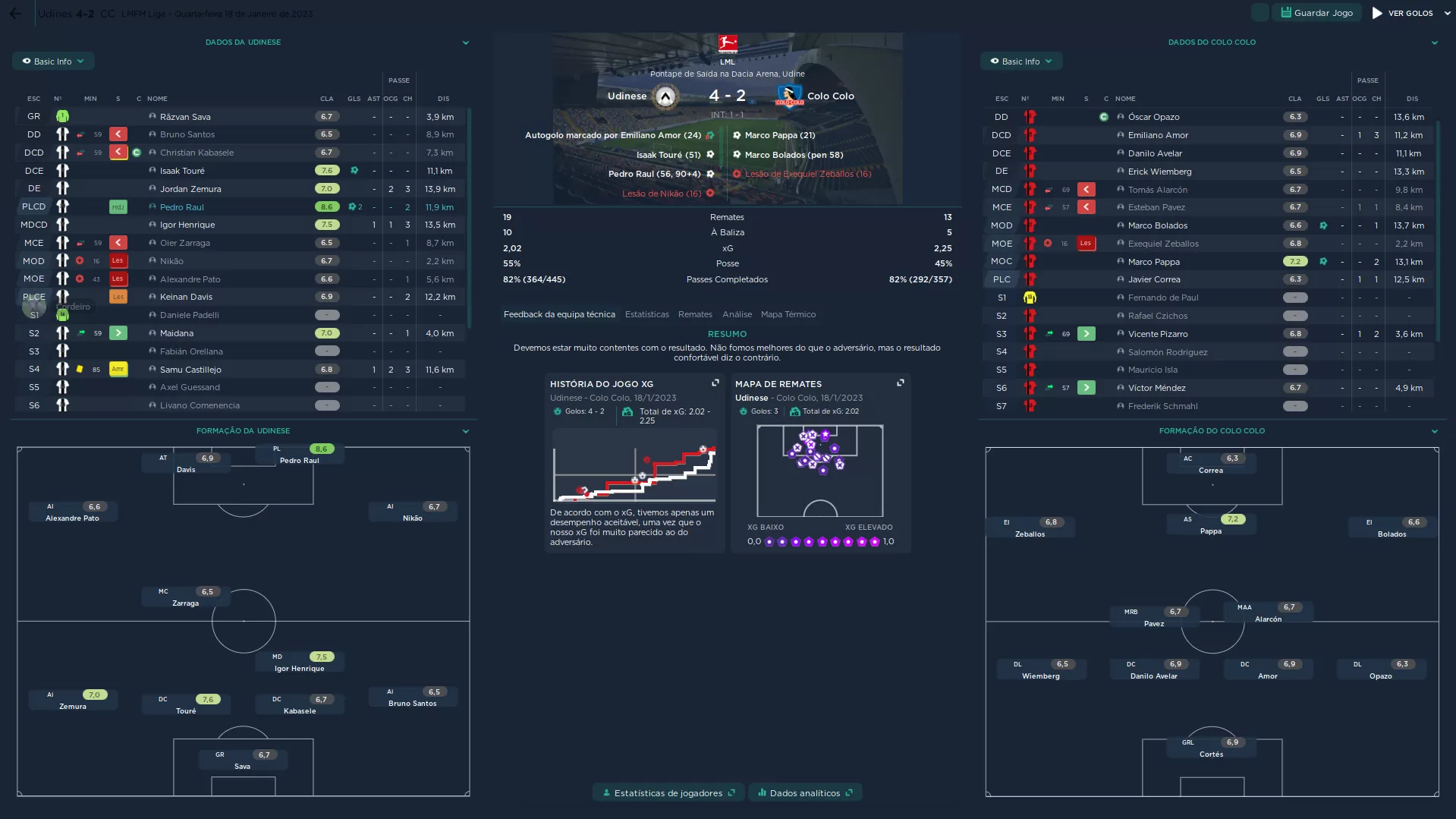Open Dados analíticos
This screenshot has height=819, width=1456.
click(x=804, y=792)
